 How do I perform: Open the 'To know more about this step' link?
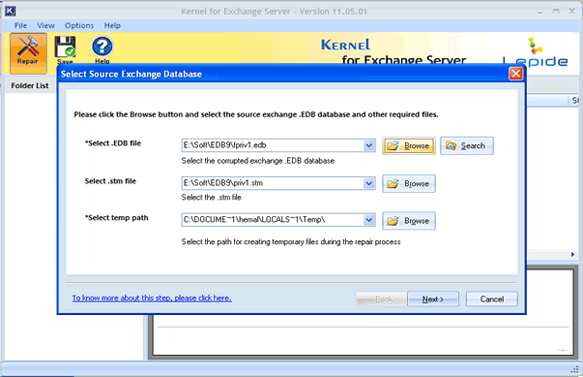click(152, 298)
